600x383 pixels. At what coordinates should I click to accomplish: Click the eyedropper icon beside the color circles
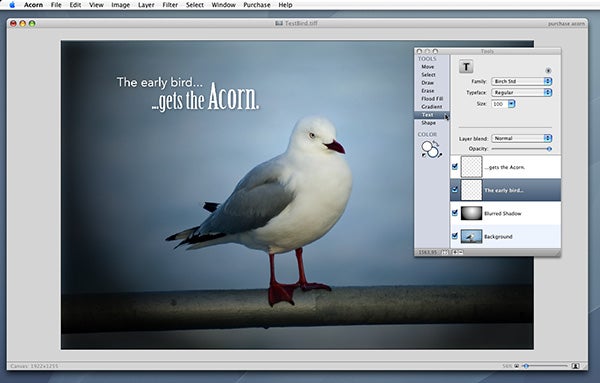coord(440,155)
